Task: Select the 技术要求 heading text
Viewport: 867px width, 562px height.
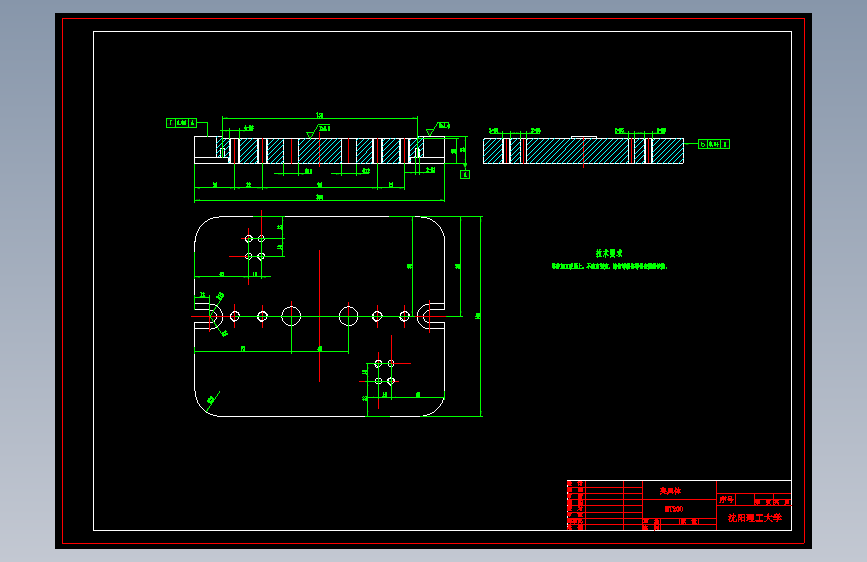Action: click(x=609, y=253)
